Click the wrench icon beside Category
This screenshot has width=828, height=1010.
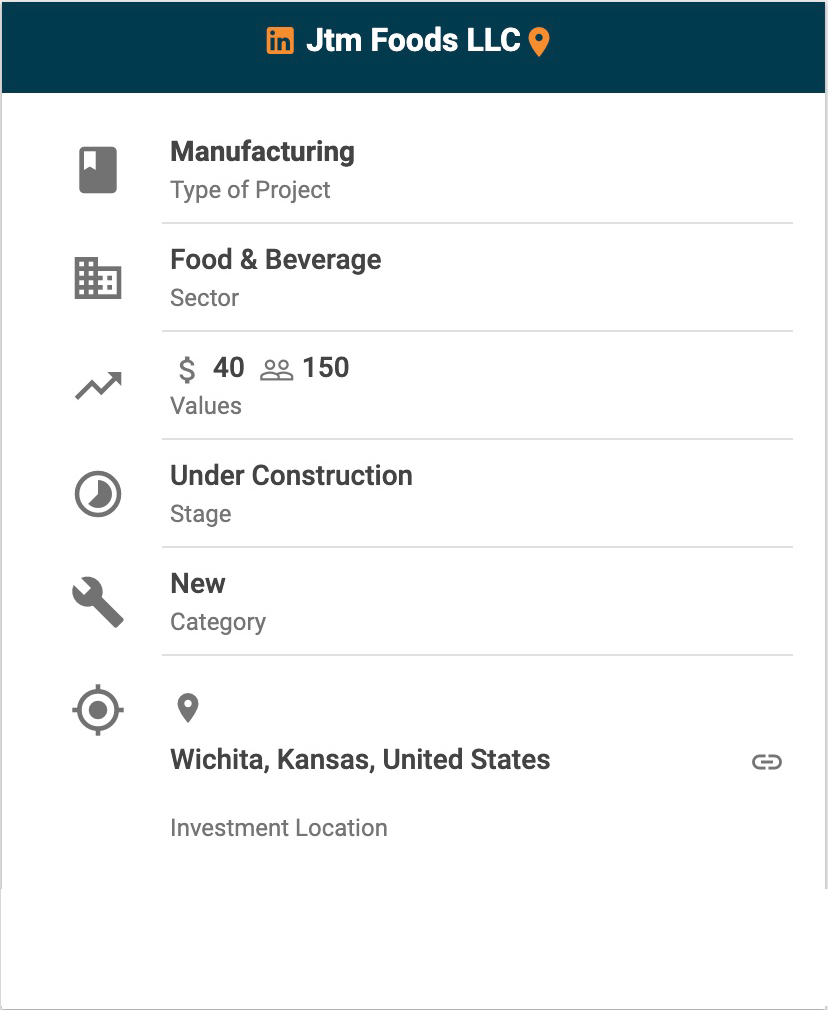click(x=98, y=602)
